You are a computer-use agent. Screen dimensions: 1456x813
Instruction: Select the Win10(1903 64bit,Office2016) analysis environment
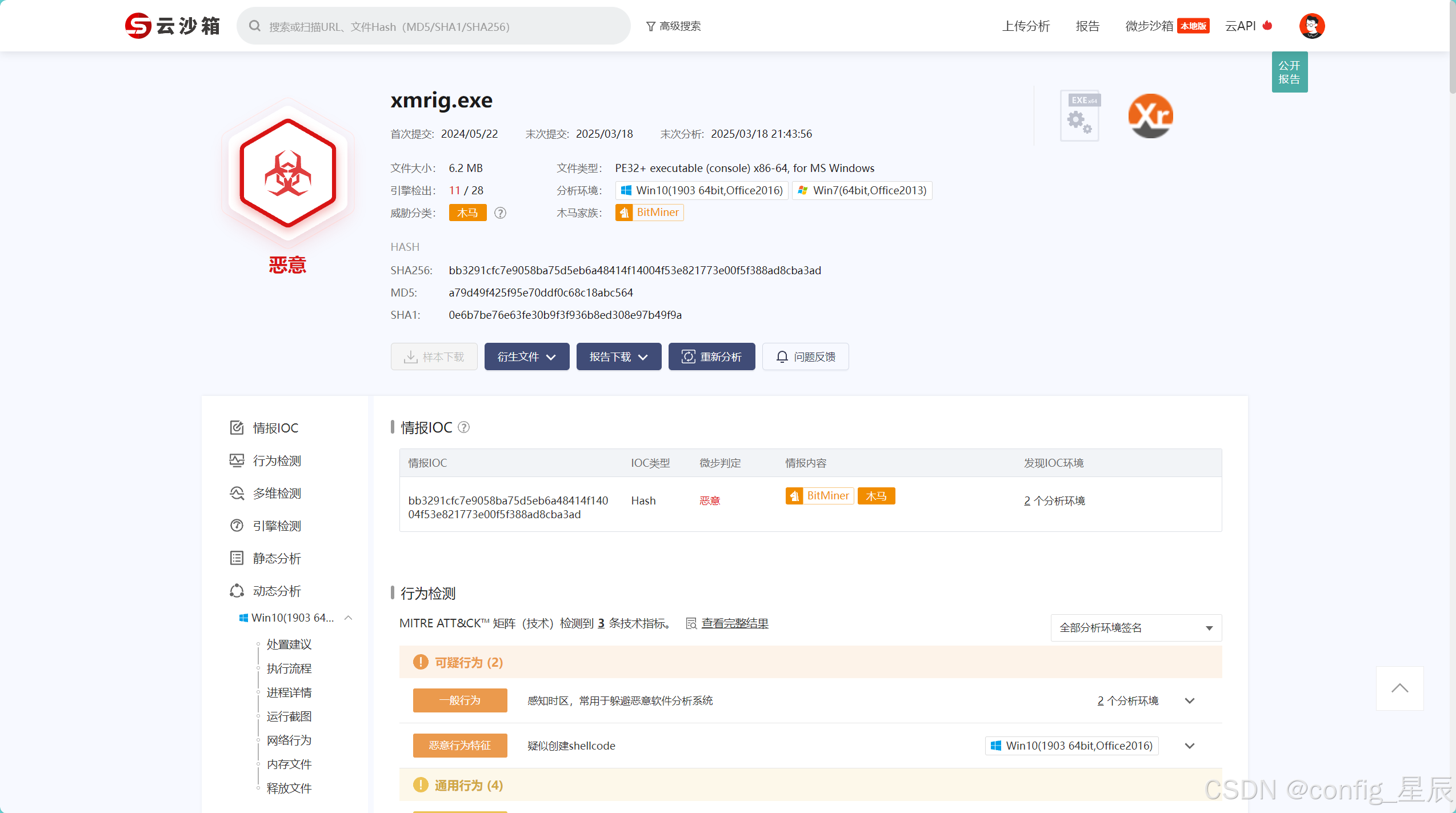(x=702, y=190)
